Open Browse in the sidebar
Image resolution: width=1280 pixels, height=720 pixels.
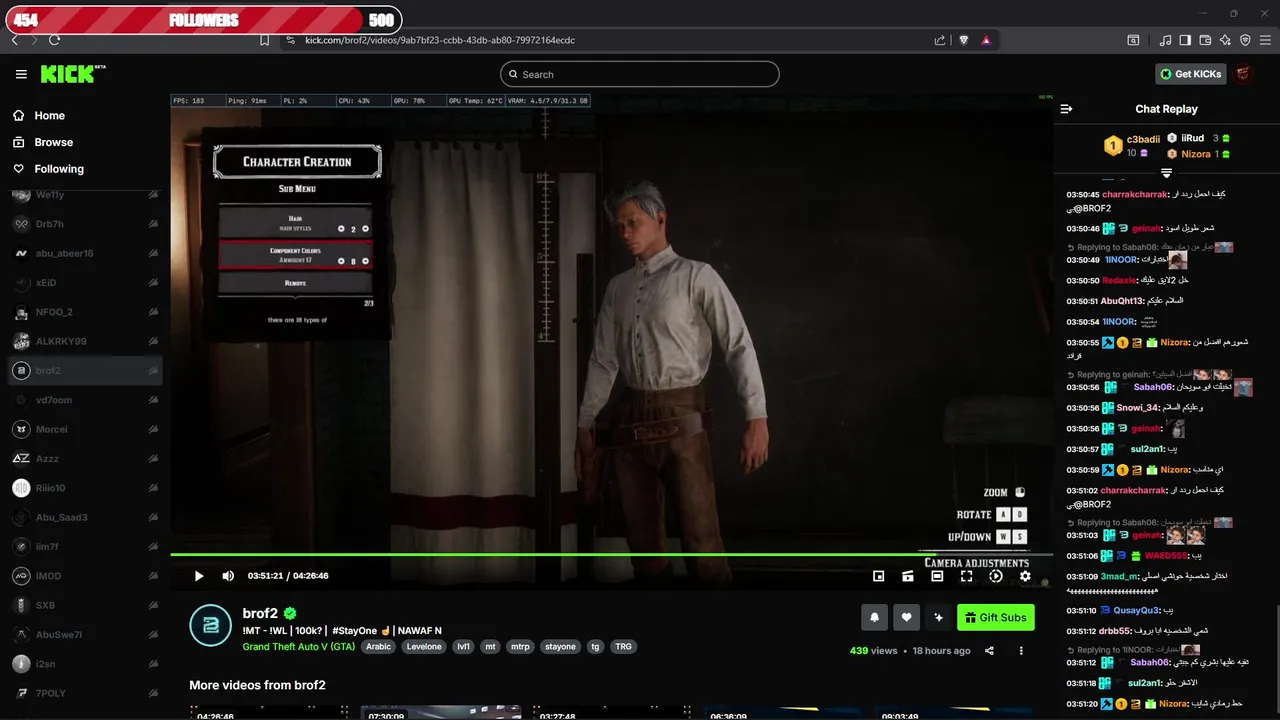click(x=53, y=142)
